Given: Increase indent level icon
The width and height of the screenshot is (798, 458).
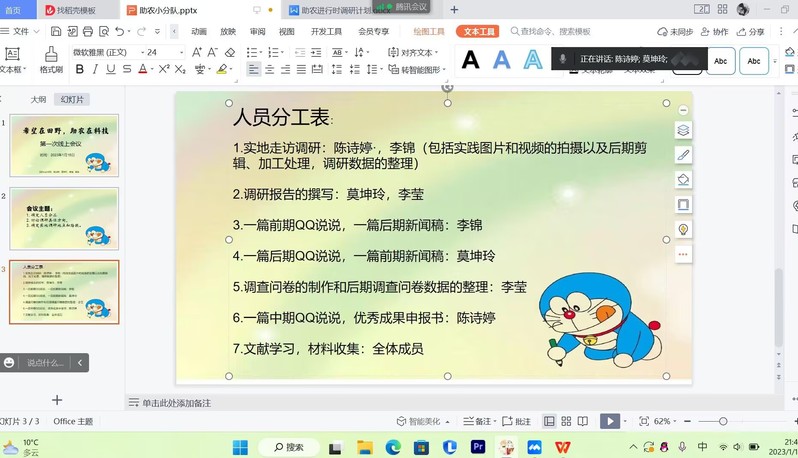Looking at the screenshot, I should (x=316, y=52).
